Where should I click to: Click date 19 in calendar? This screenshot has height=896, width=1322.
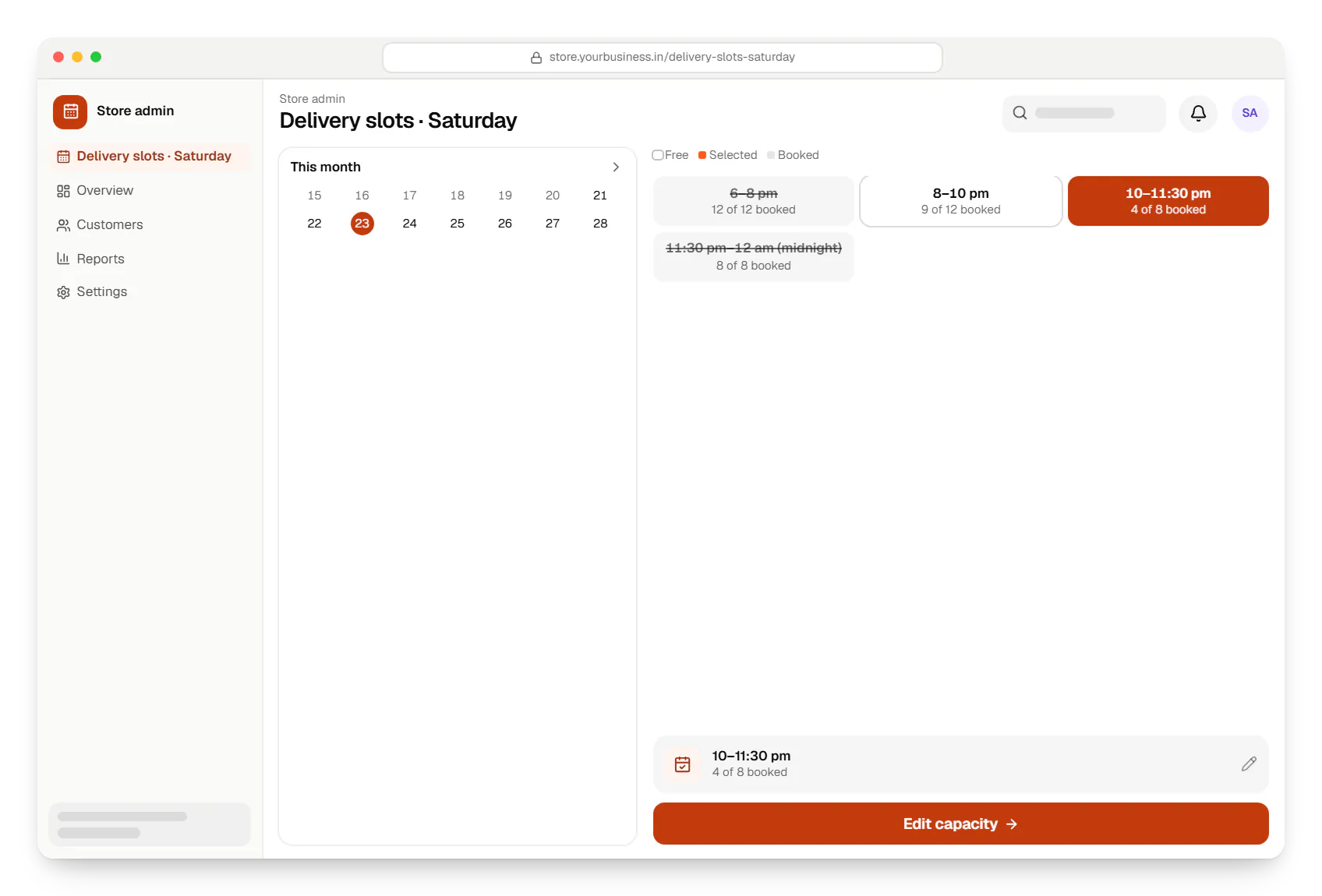[505, 196]
